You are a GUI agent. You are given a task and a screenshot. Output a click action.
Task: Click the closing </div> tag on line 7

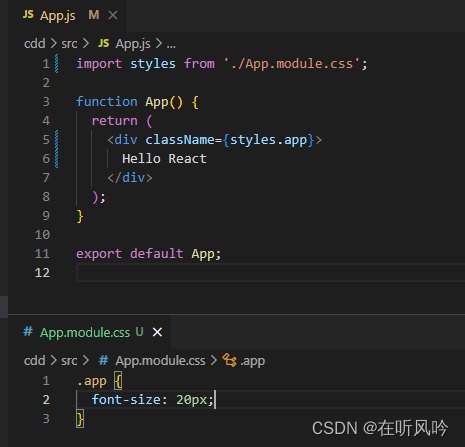click(130, 178)
